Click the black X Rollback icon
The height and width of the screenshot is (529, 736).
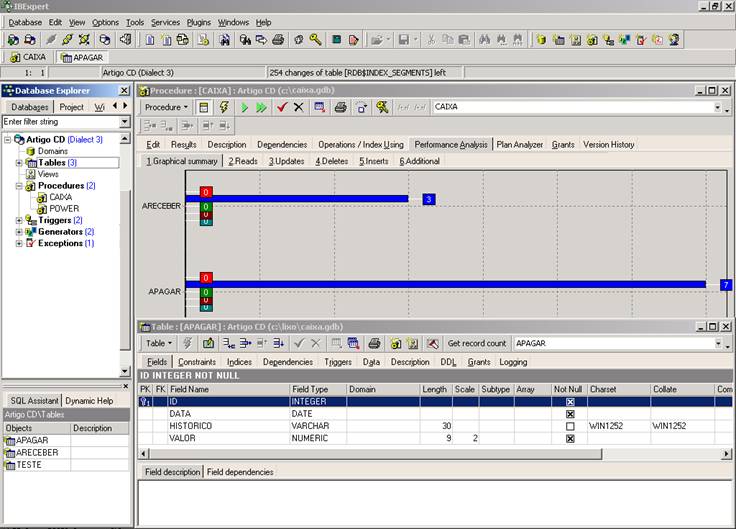coord(298,107)
